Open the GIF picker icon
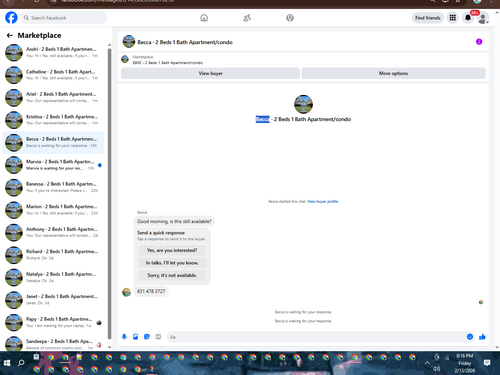The height and width of the screenshot is (375, 500). (x=158, y=337)
